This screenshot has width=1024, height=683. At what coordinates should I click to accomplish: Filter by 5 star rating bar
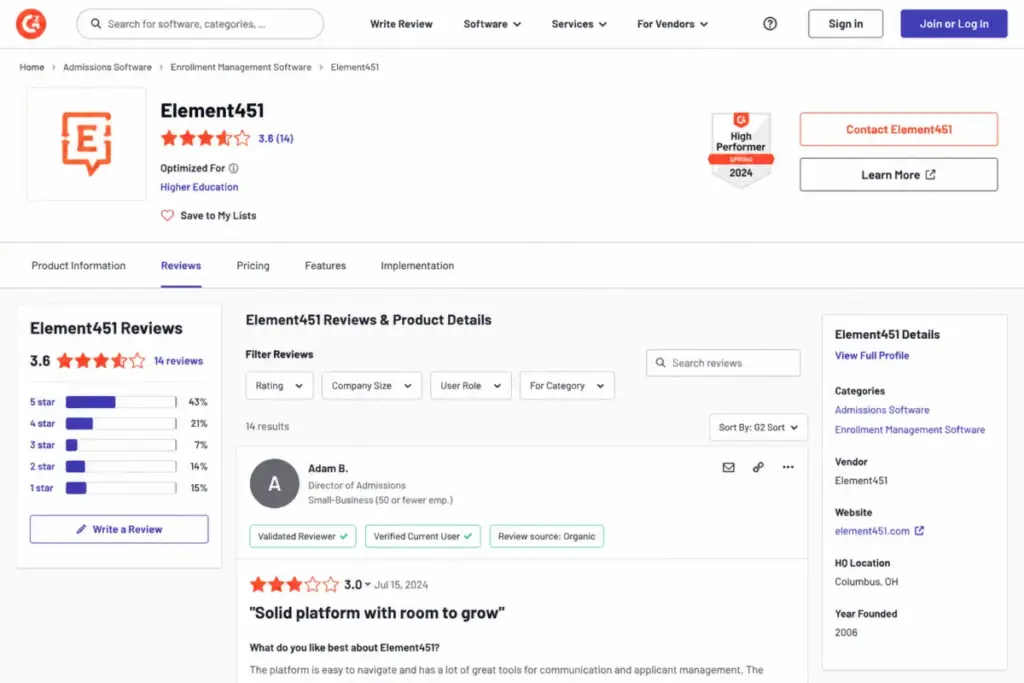[x=121, y=402]
